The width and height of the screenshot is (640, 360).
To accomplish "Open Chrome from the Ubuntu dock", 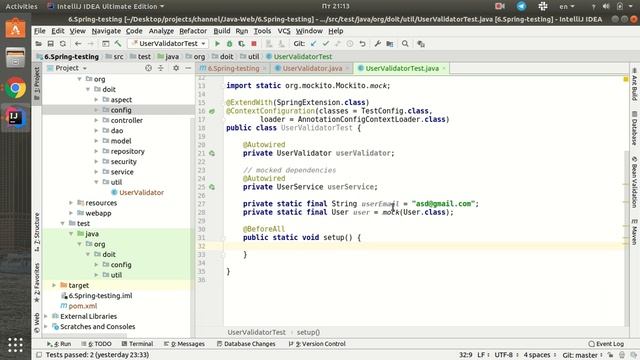I will 16,88.
